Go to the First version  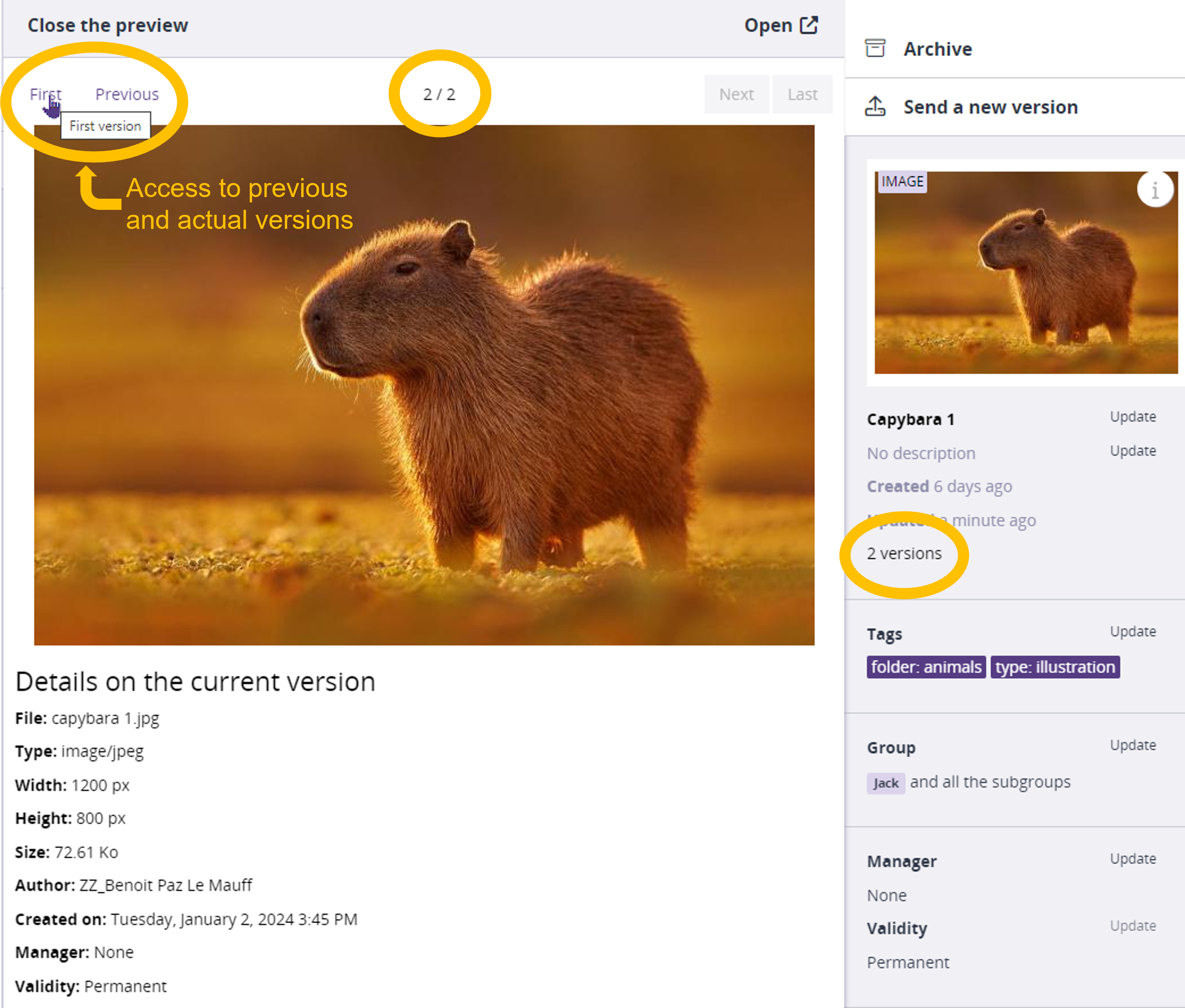click(x=45, y=94)
